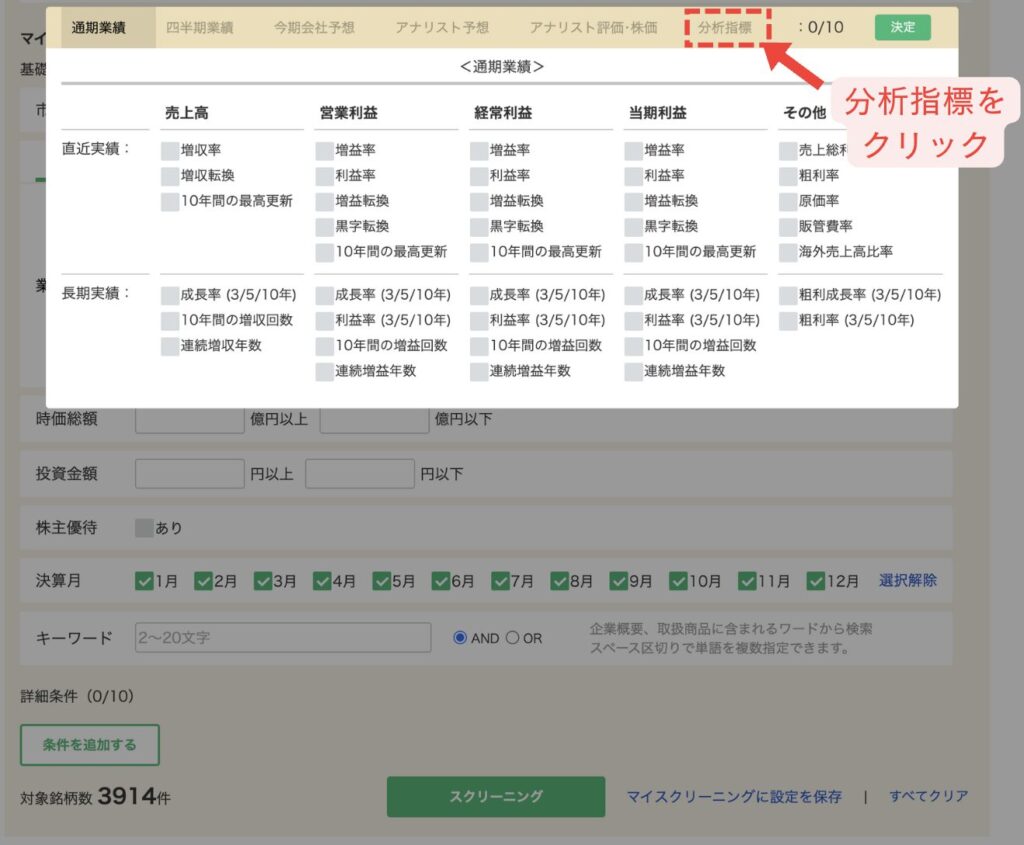Check 10年間の増益回数 under 営業利益

click(325, 347)
